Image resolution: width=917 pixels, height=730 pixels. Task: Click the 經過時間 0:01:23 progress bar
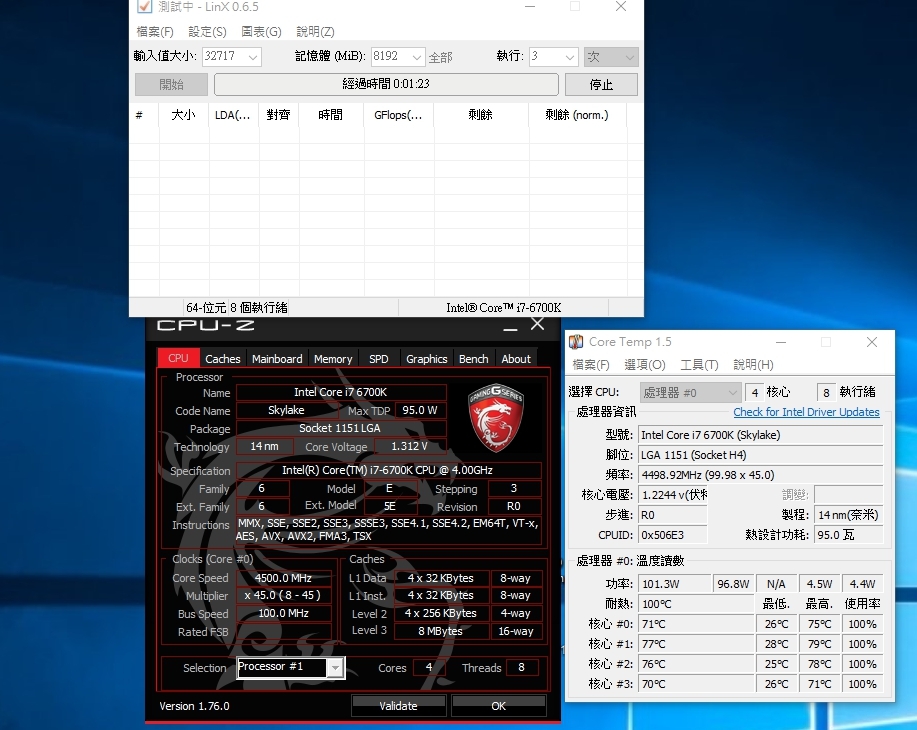point(386,84)
